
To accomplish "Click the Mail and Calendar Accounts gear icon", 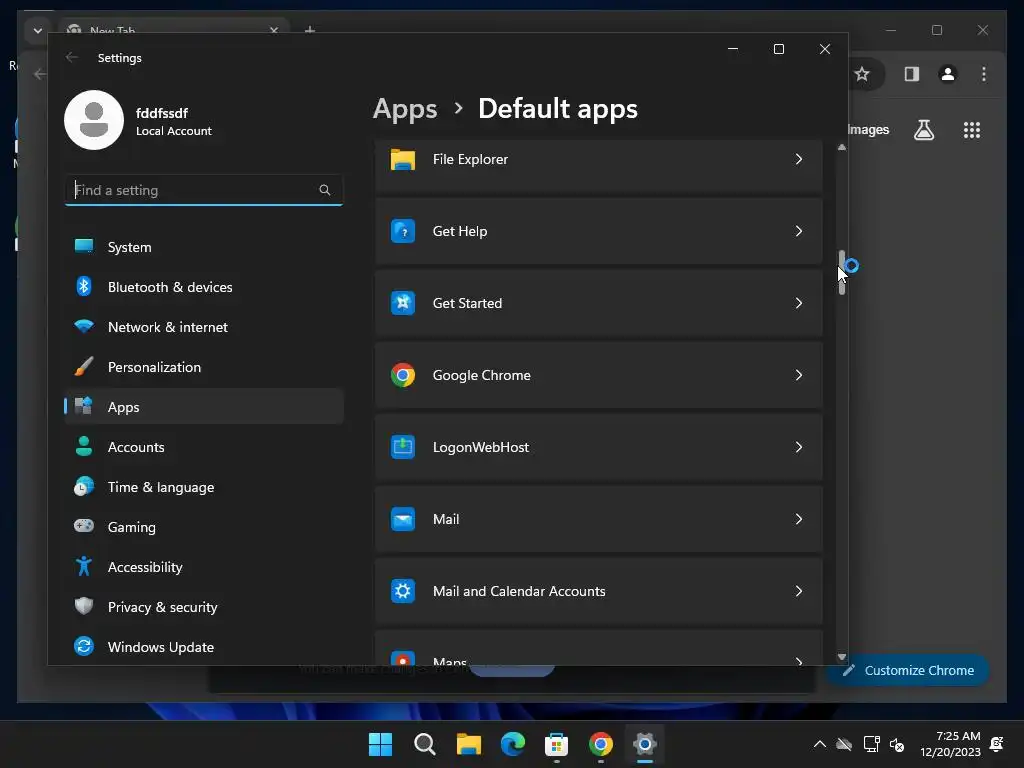I will 403,591.
